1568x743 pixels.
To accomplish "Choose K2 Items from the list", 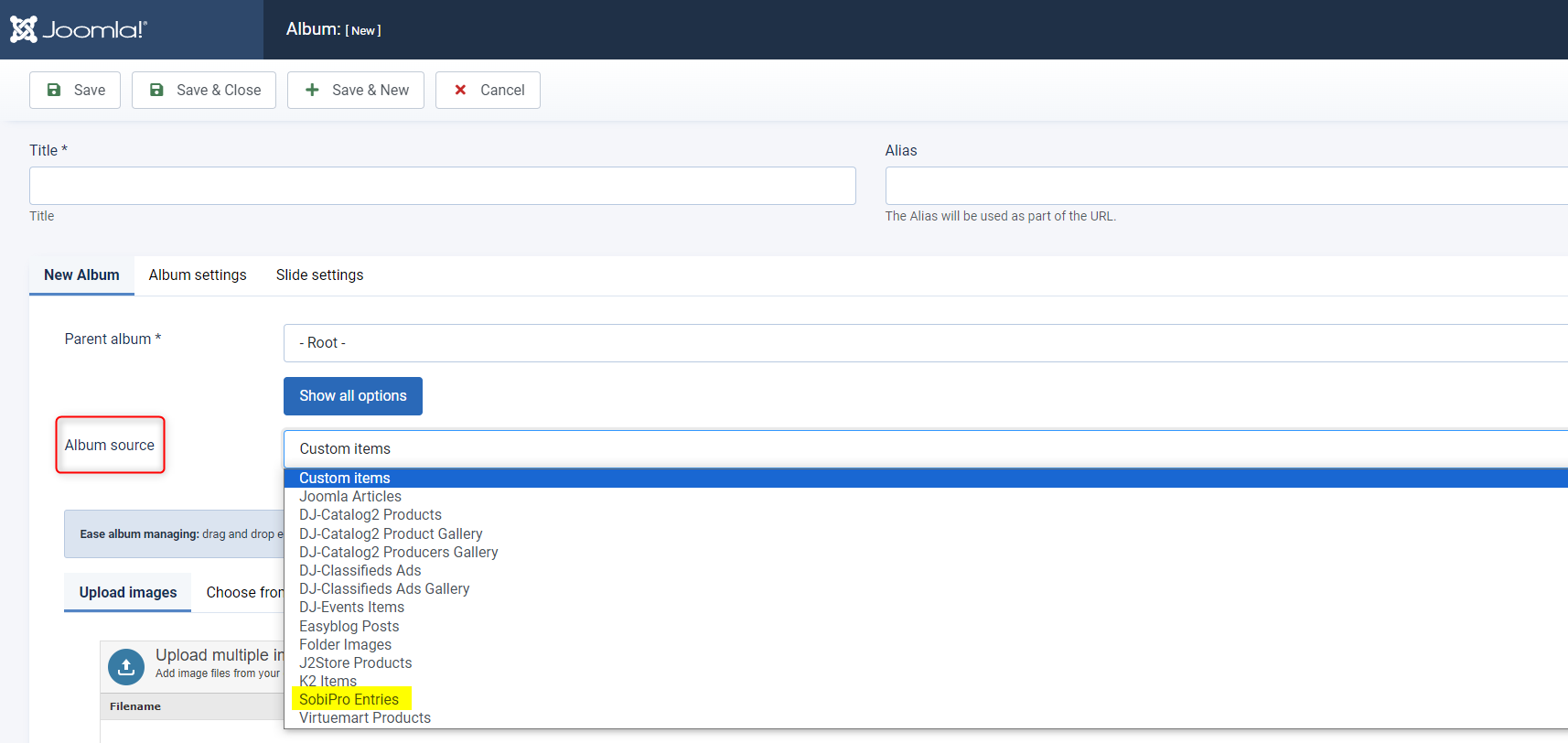I will pos(926,682).
